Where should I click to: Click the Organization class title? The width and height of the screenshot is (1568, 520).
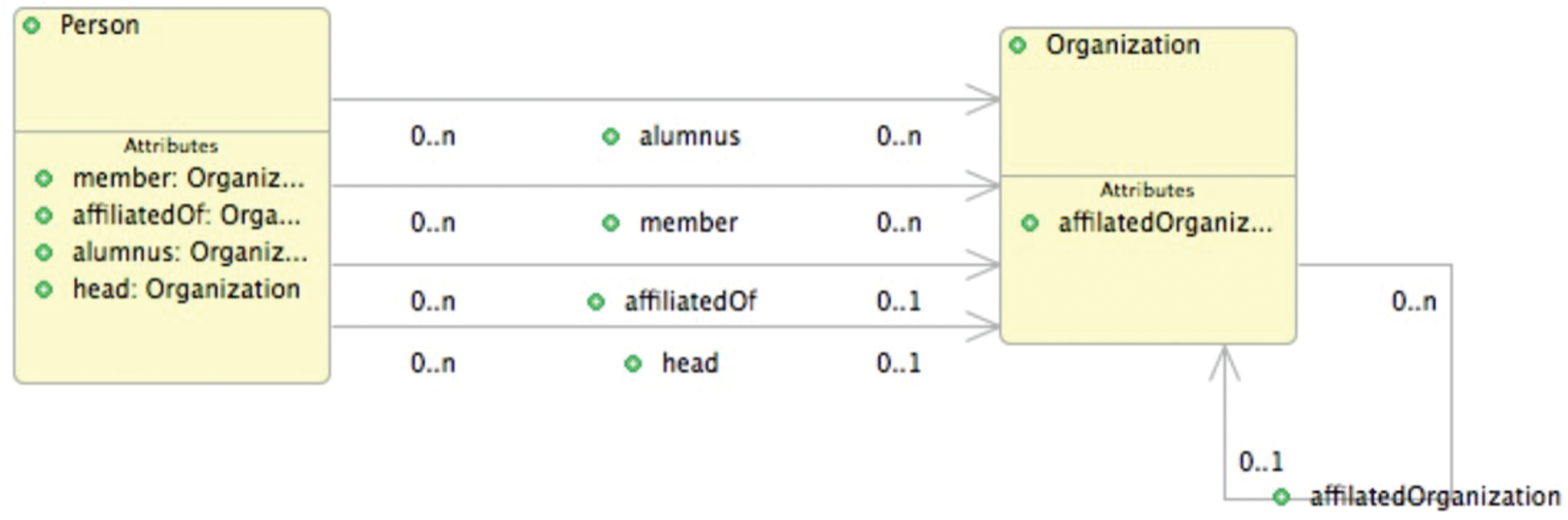pyautogui.click(x=1122, y=45)
